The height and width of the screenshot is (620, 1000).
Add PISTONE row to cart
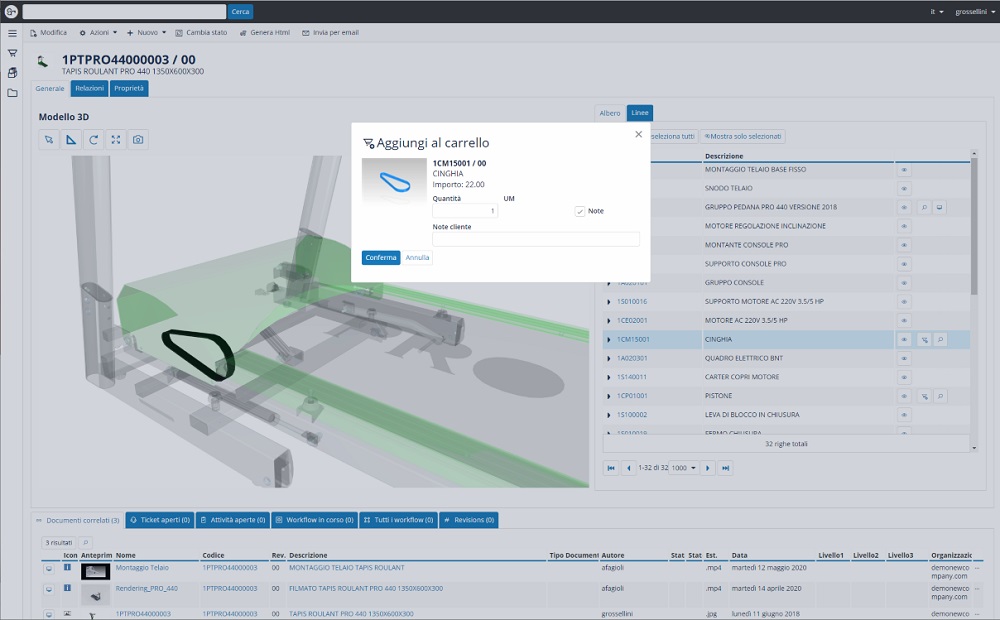(x=924, y=396)
